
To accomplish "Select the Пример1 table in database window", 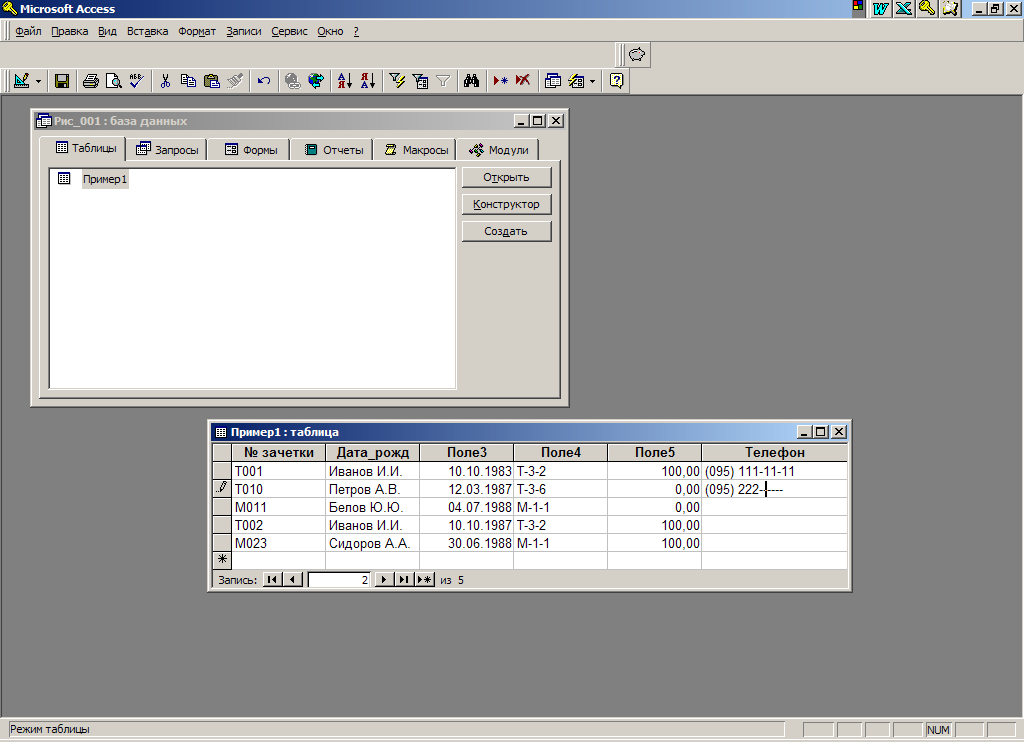I will point(104,179).
